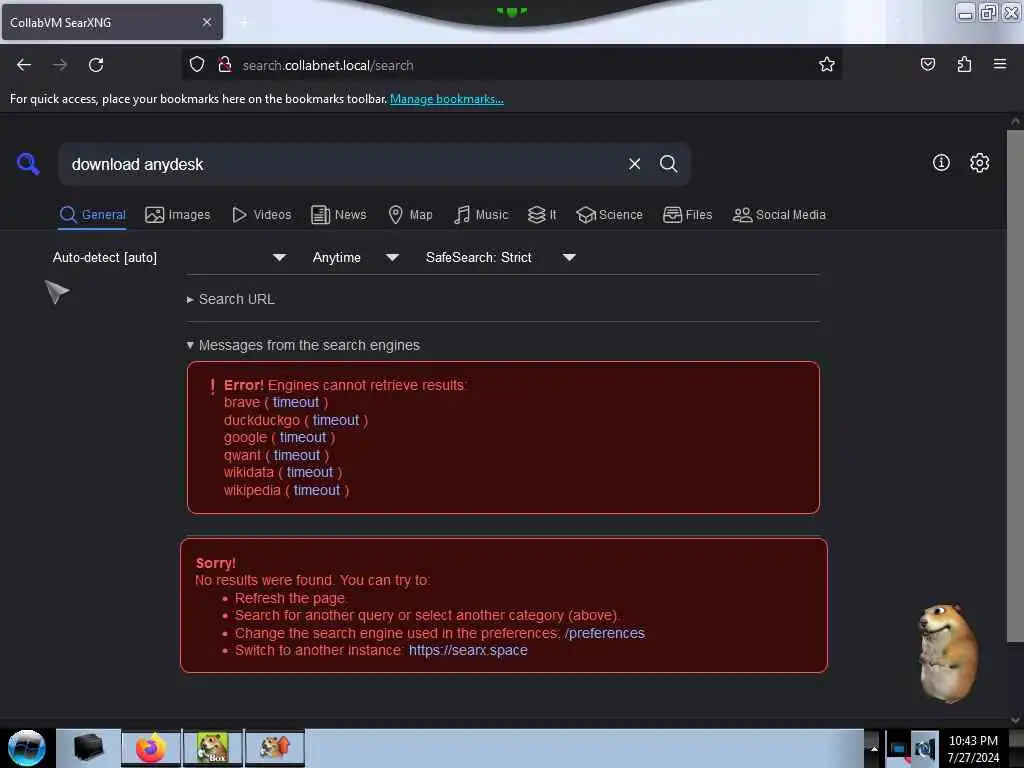Click the dancing hamster image
The width and height of the screenshot is (1024, 768).
948,652
